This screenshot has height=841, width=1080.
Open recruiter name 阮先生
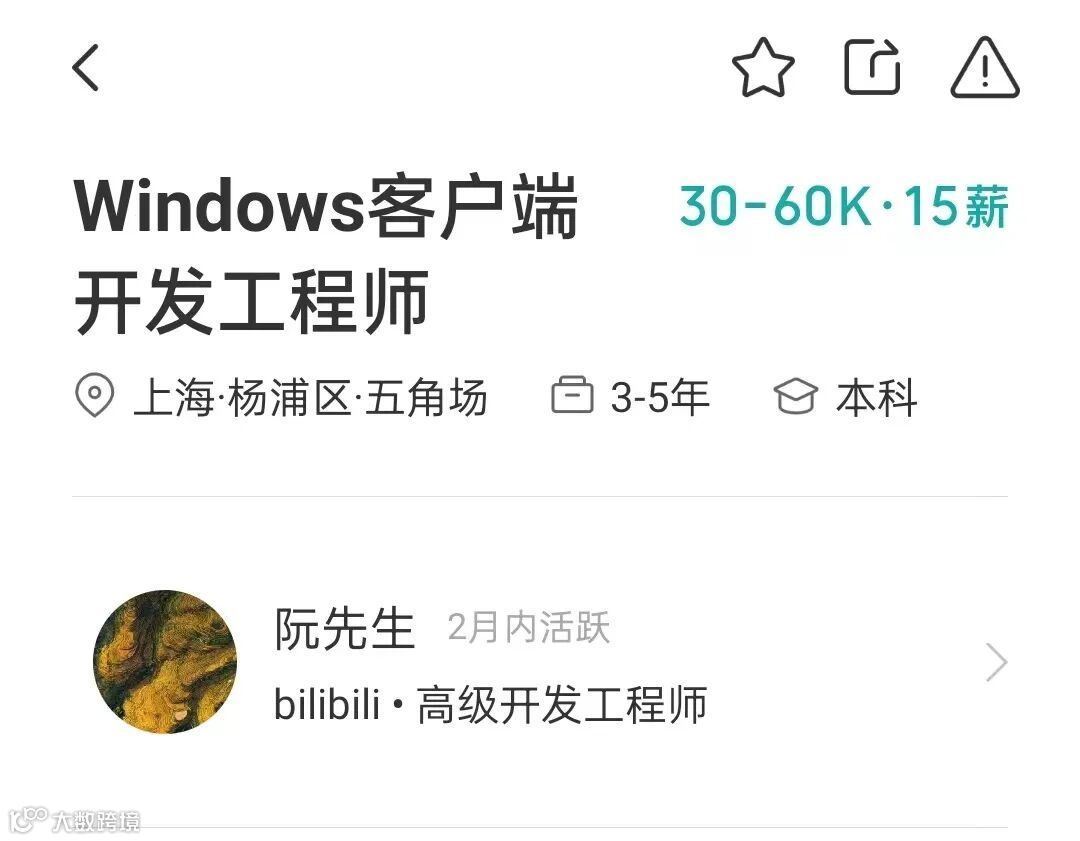click(x=344, y=628)
